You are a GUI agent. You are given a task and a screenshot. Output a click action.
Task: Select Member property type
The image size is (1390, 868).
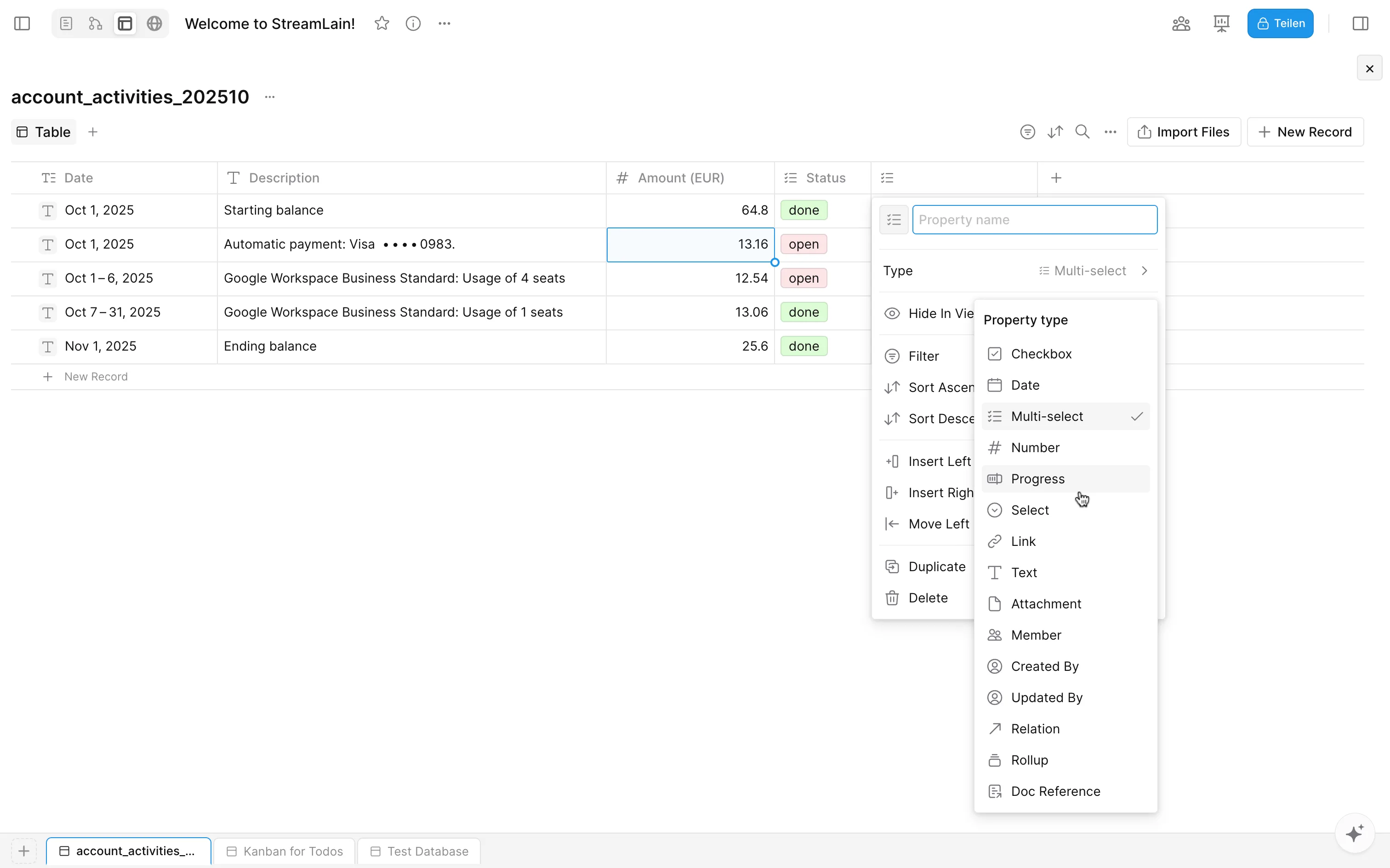point(1065,635)
